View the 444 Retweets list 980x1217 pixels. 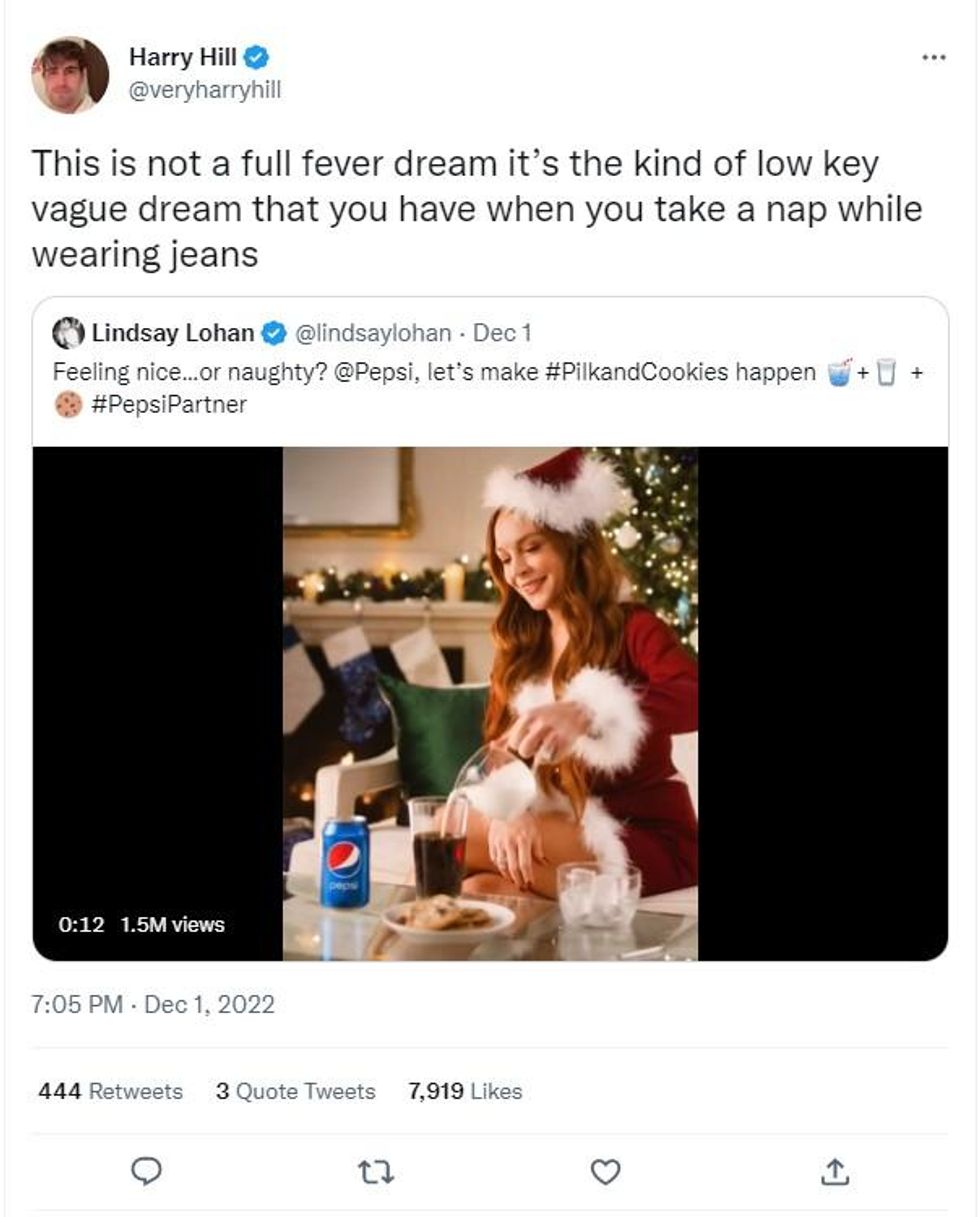tap(110, 1091)
